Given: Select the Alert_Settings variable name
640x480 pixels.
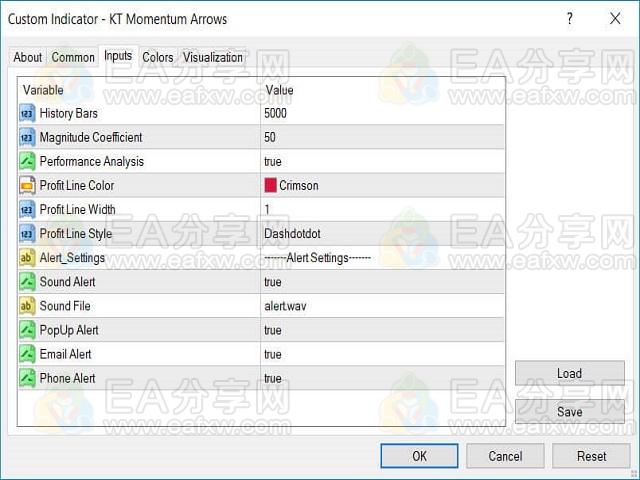Looking at the screenshot, I should (72, 258).
